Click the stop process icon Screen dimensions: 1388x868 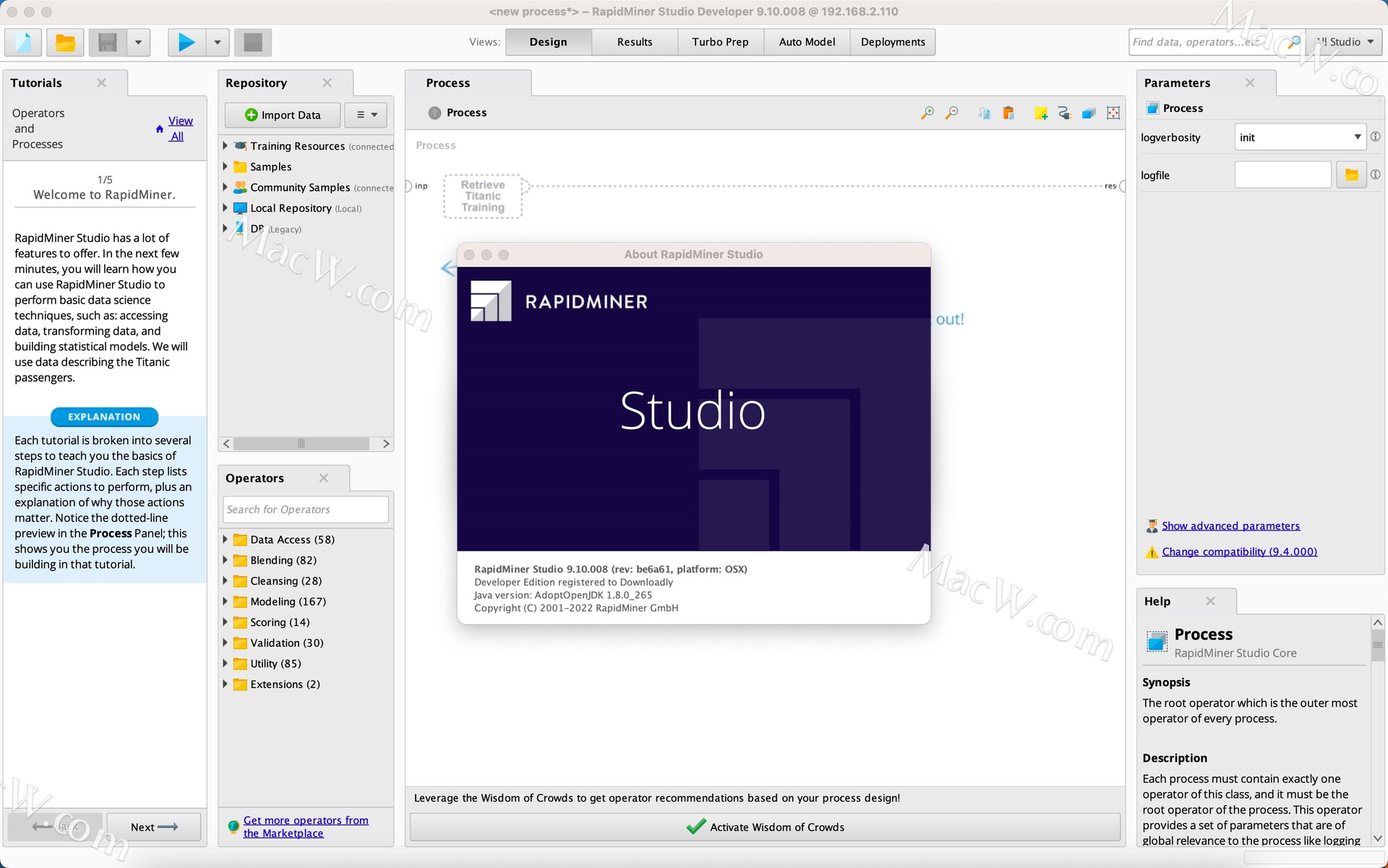pos(252,43)
